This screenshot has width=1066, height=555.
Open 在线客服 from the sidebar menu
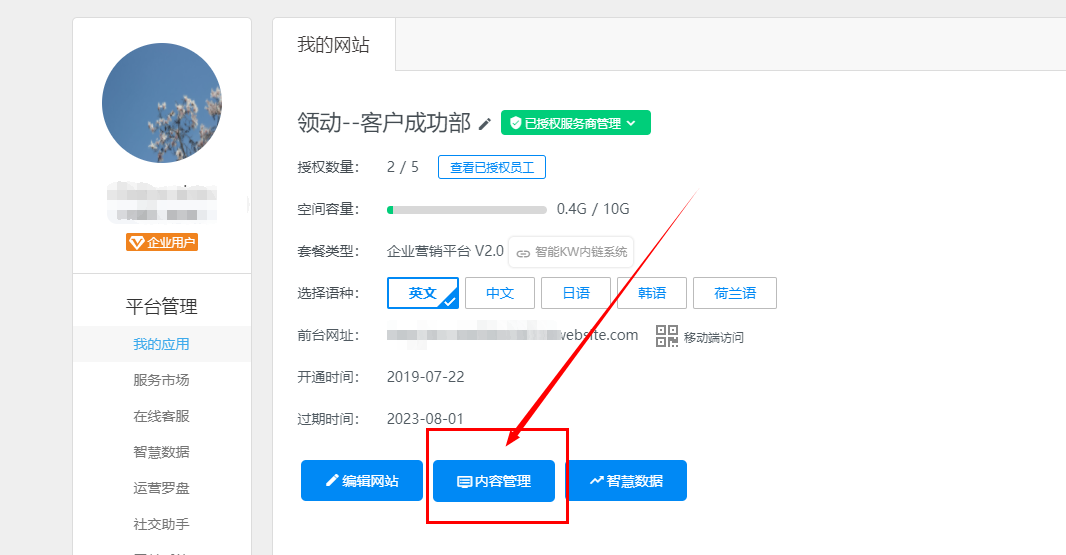pos(161,416)
